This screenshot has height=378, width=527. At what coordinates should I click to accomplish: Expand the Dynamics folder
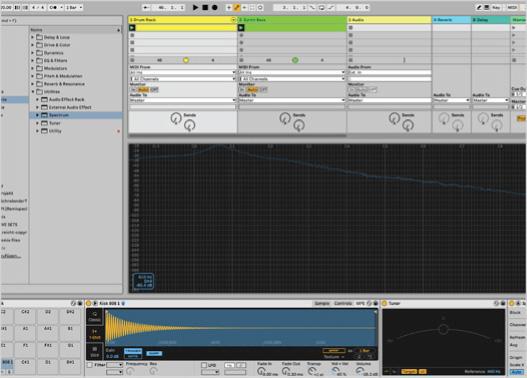point(33,53)
